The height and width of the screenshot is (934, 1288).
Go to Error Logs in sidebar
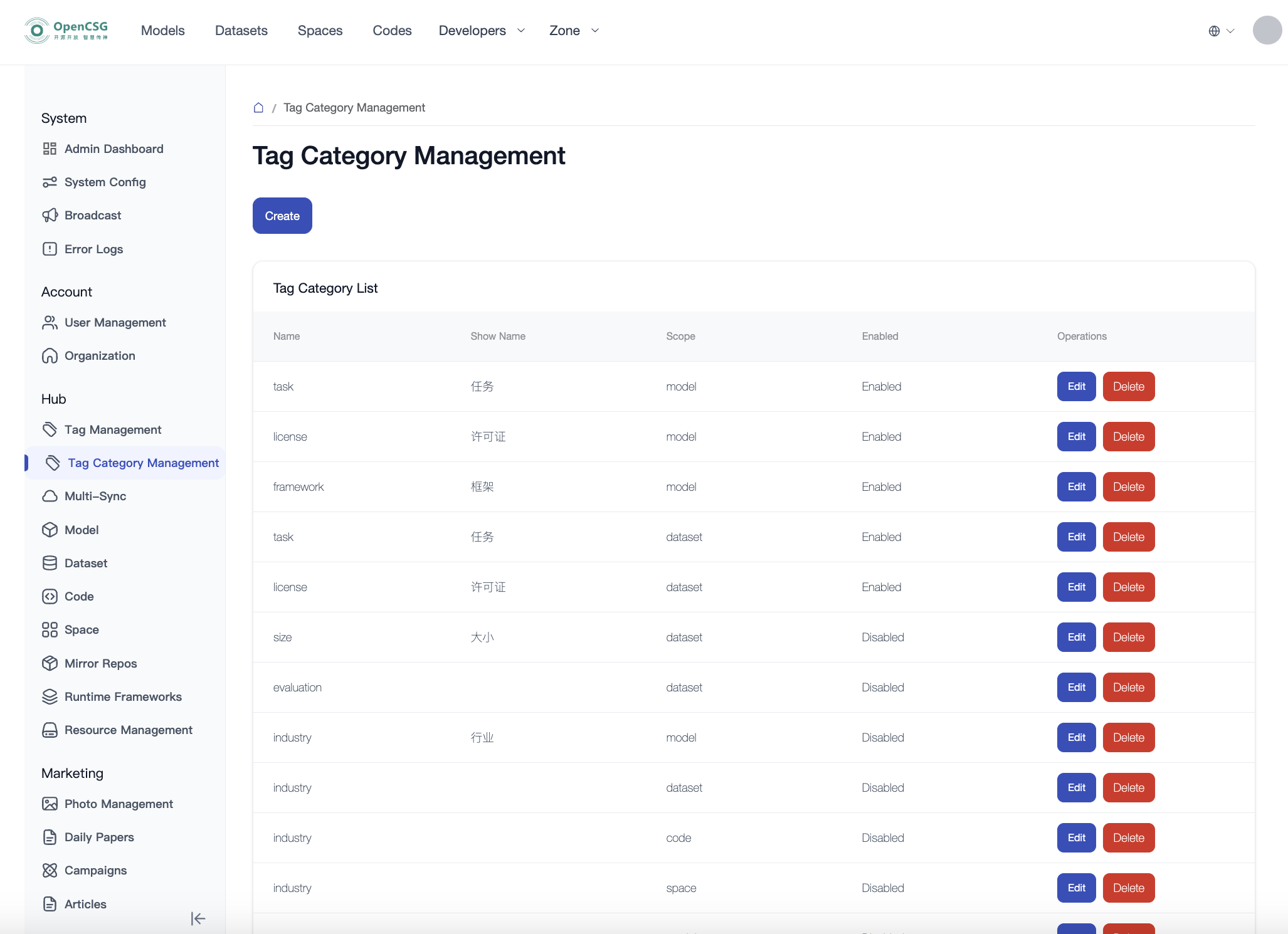[93, 249]
